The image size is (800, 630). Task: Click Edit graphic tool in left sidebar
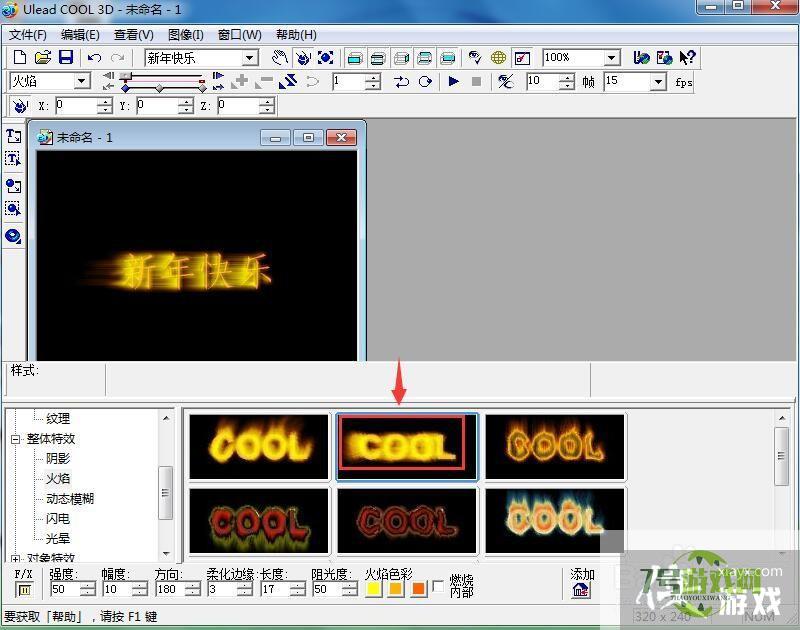14,208
